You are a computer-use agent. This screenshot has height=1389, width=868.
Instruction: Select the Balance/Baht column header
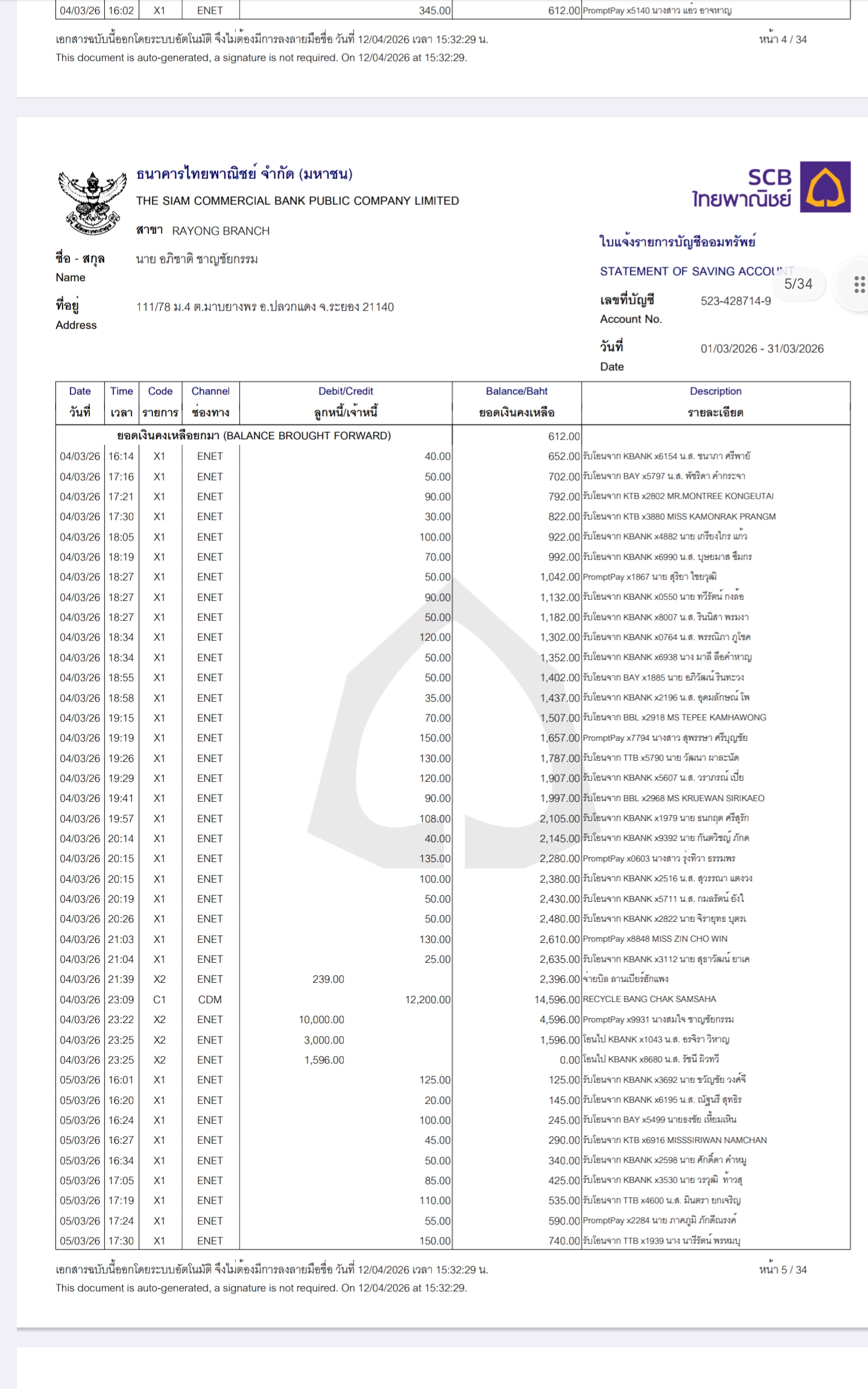[517, 402]
